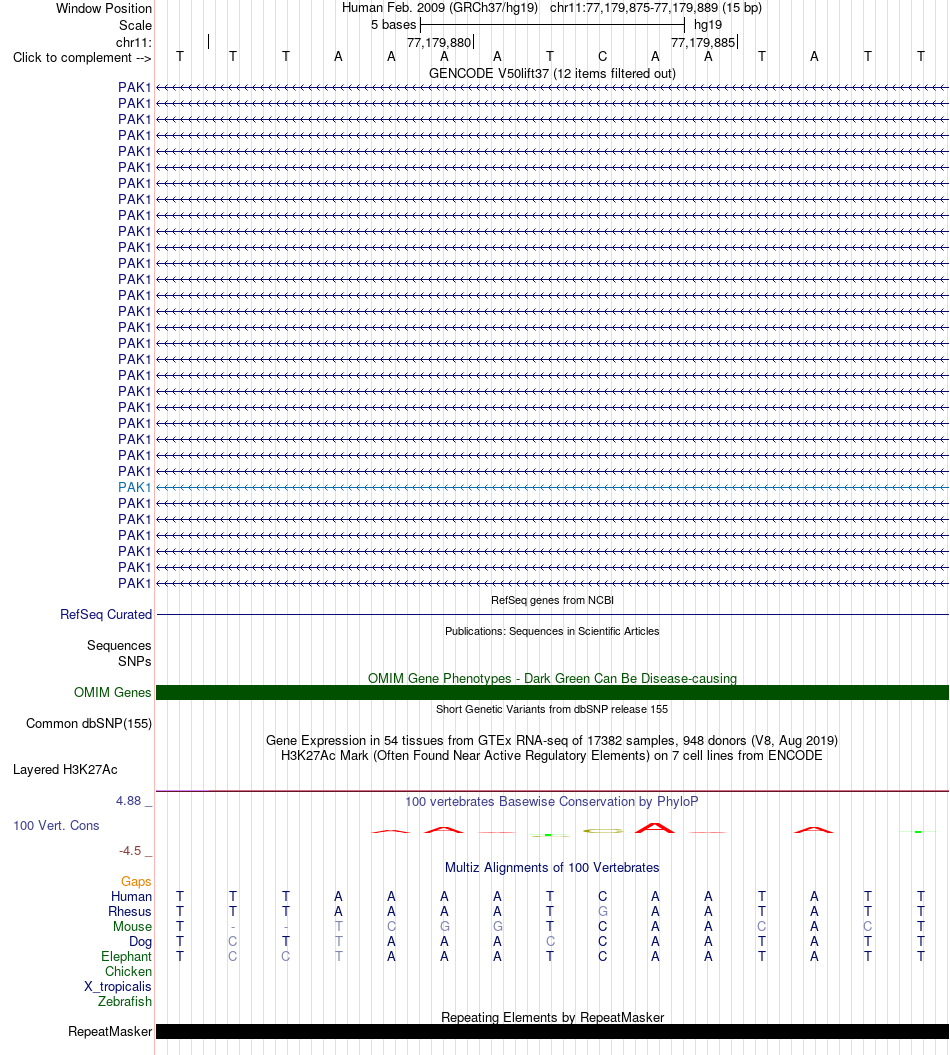Screen dimensions: 950x1055
Task: Click the Scale track label
Action: [x=135, y=26]
